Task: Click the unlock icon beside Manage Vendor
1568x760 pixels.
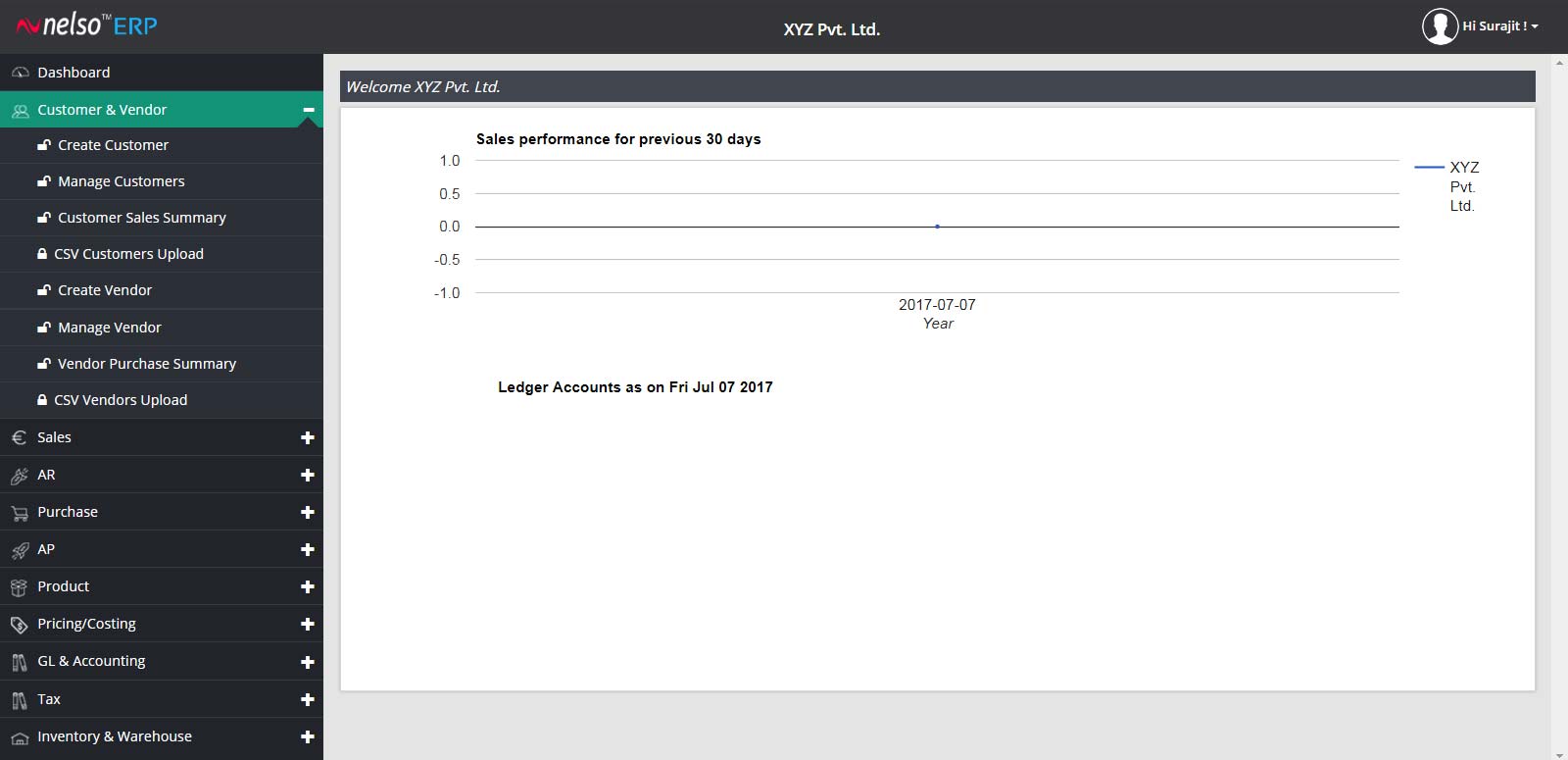Action: [43, 328]
